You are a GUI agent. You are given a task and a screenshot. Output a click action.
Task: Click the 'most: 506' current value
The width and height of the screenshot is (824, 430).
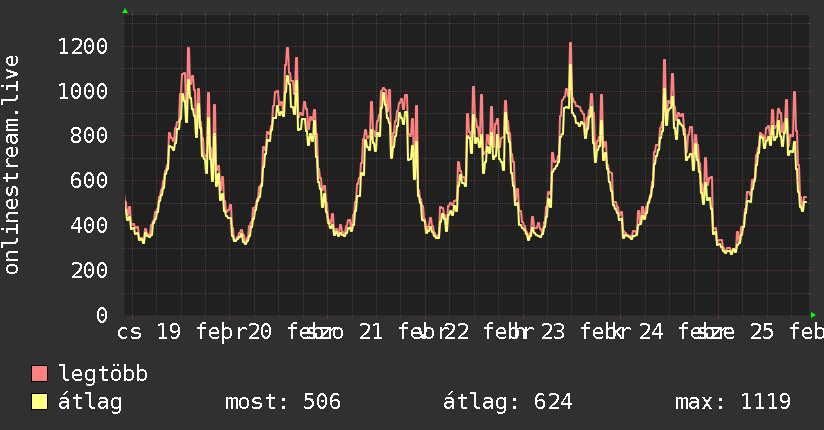click(283, 402)
